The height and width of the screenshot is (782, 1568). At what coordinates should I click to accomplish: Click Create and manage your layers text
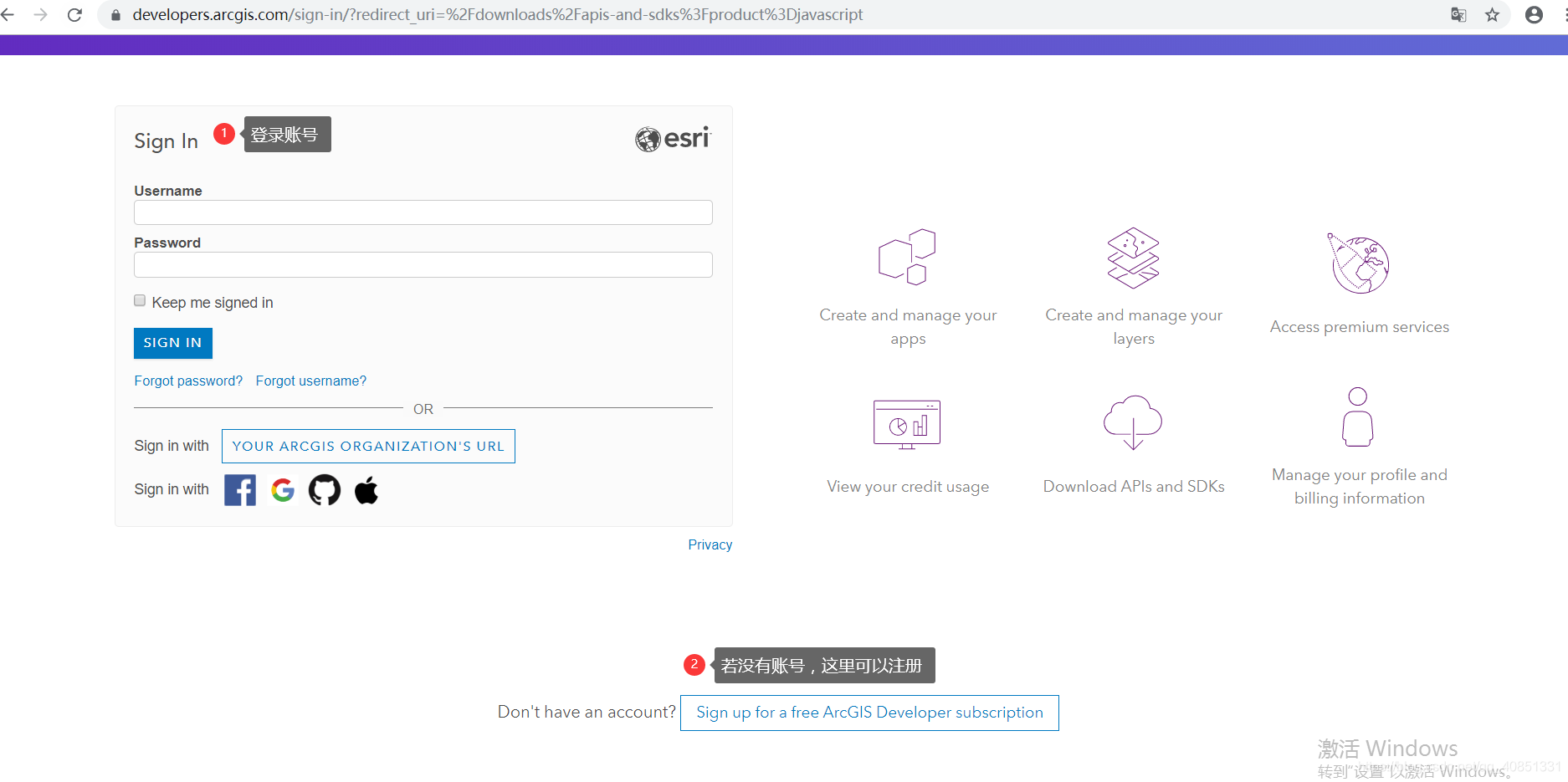point(1134,327)
